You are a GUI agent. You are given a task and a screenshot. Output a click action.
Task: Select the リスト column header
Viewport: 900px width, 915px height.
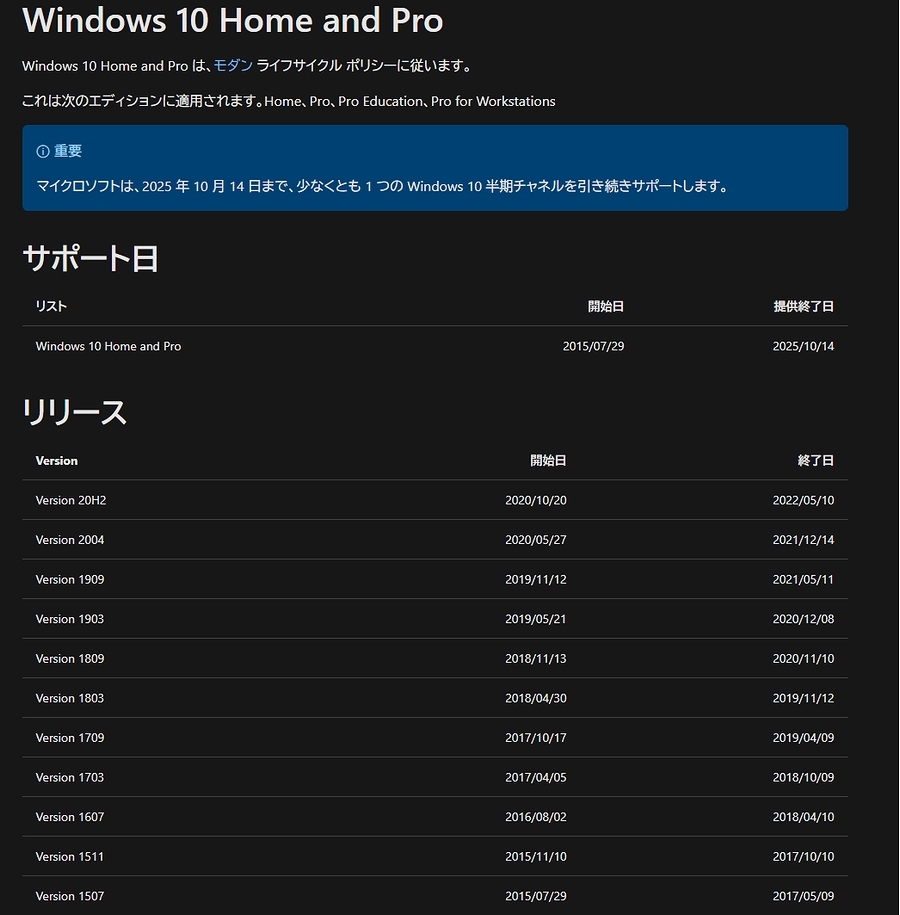pos(51,306)
